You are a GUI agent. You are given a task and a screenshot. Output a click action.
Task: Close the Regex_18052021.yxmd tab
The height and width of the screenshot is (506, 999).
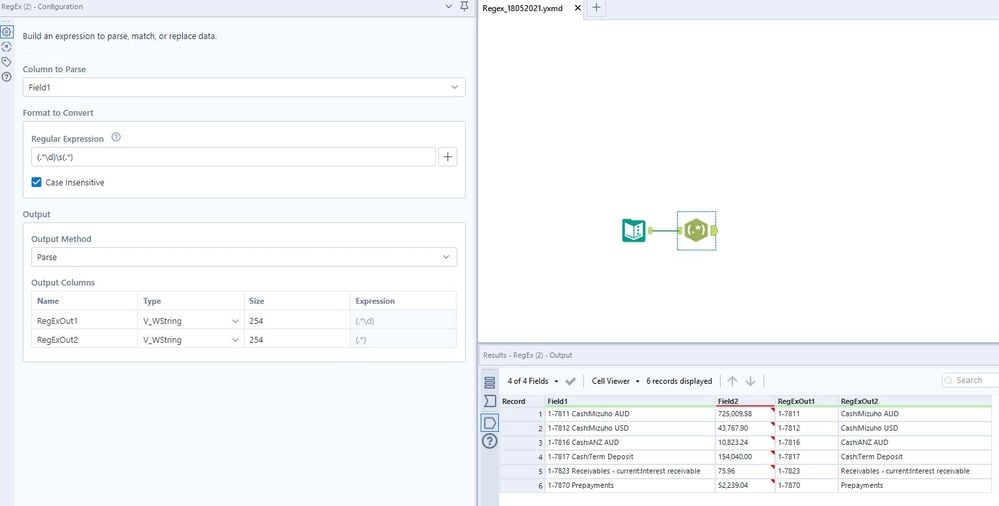[x=577, y=8]
